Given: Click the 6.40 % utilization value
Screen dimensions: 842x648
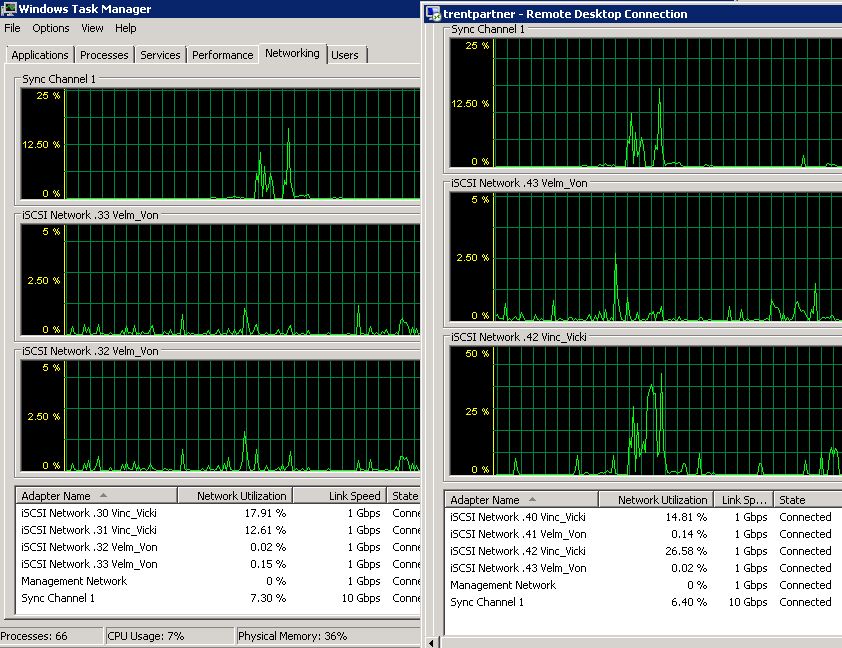Looking at the screenshot, I should pos(689,602).
